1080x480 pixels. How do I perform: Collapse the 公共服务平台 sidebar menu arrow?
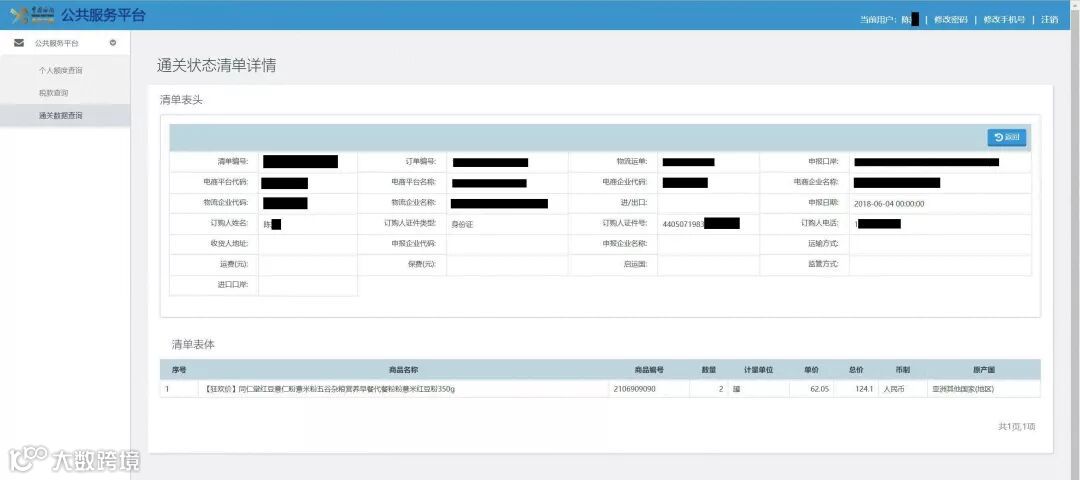tap(113, 43)
